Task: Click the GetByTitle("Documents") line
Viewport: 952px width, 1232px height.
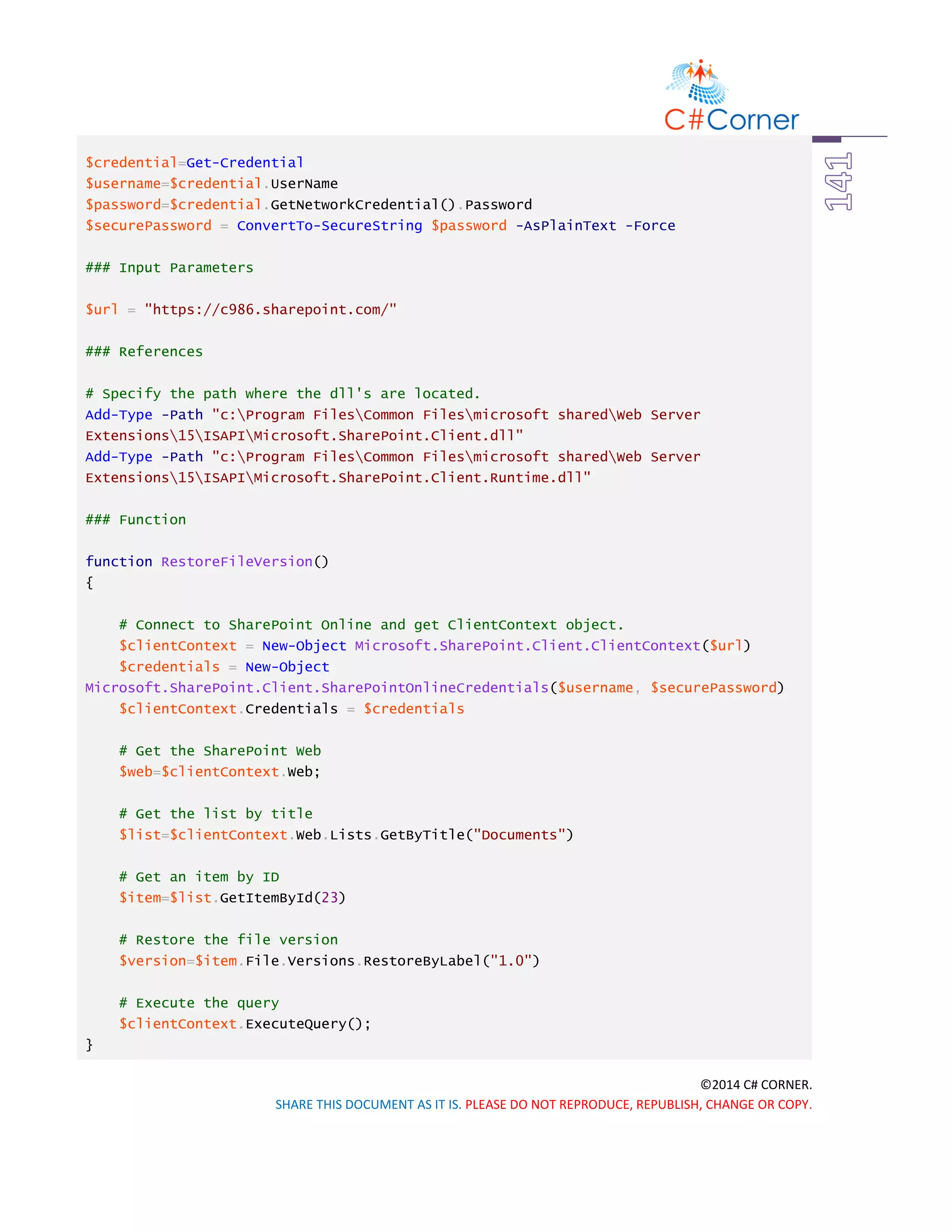Action: [346, 835]
